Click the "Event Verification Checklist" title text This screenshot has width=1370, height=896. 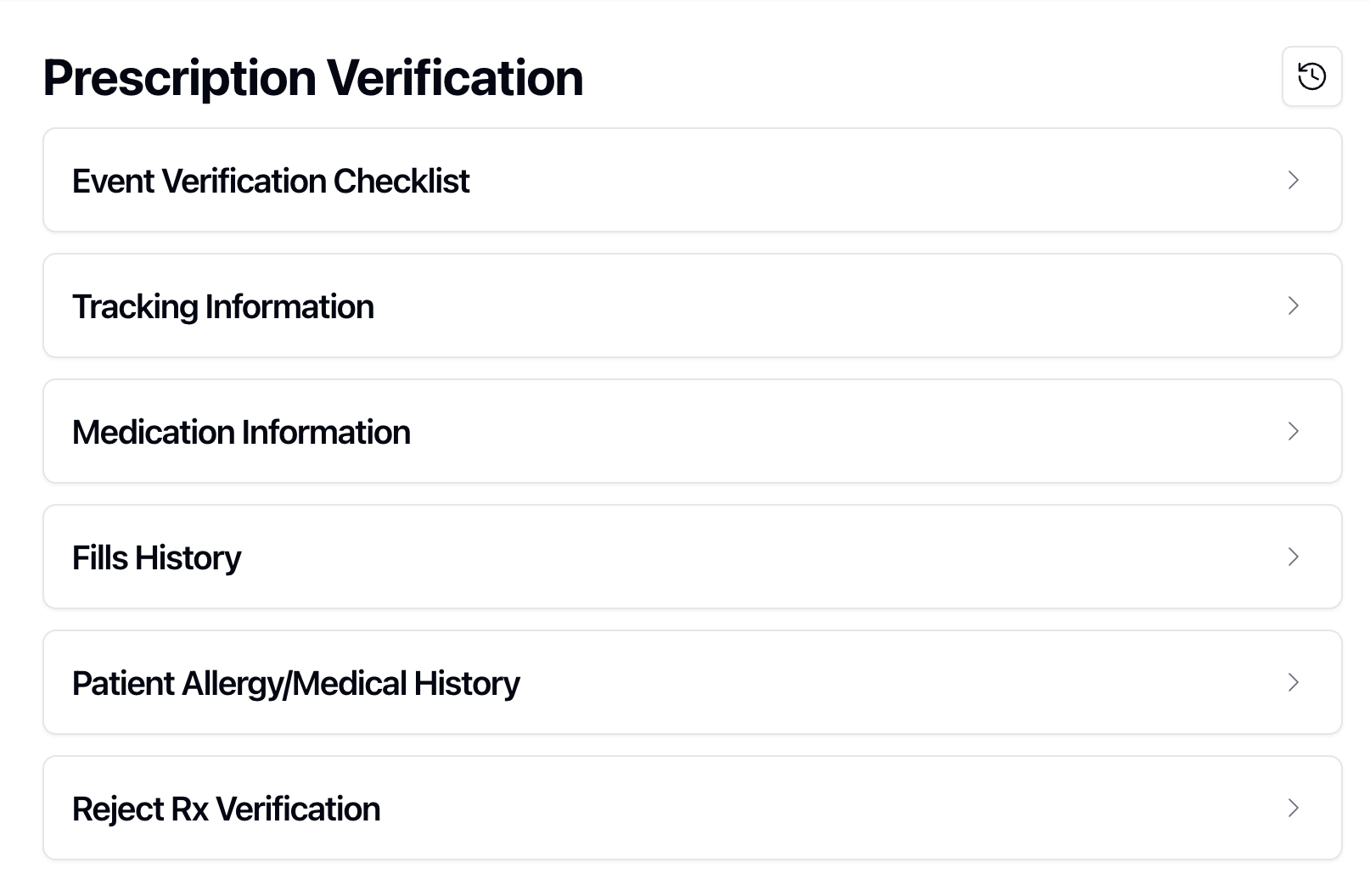[x=271, y=181]
